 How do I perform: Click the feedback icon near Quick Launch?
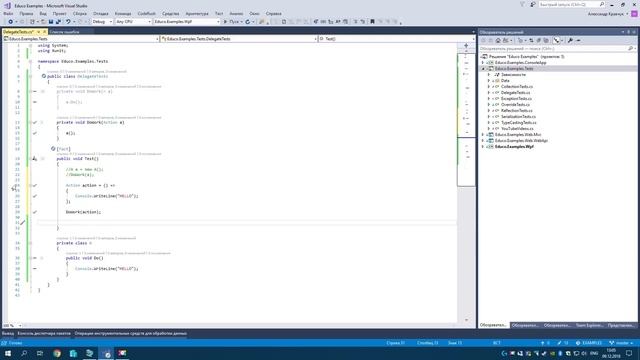coord(533,4)
